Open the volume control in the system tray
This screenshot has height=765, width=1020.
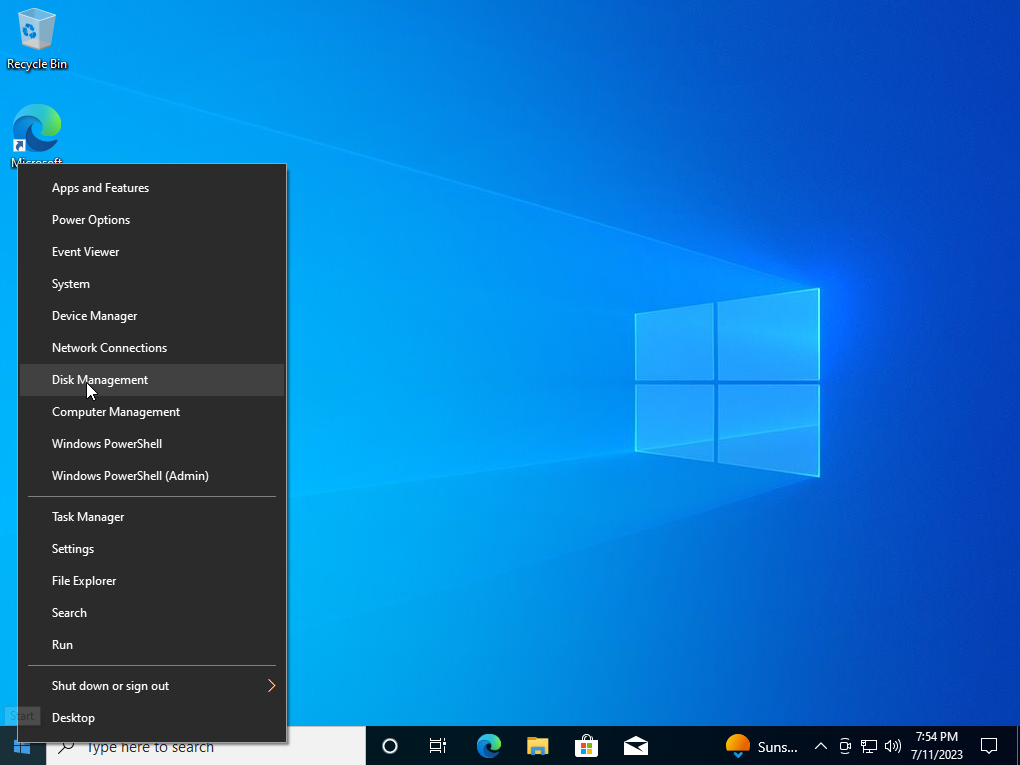pyautogui.click(x=892, y=745)
